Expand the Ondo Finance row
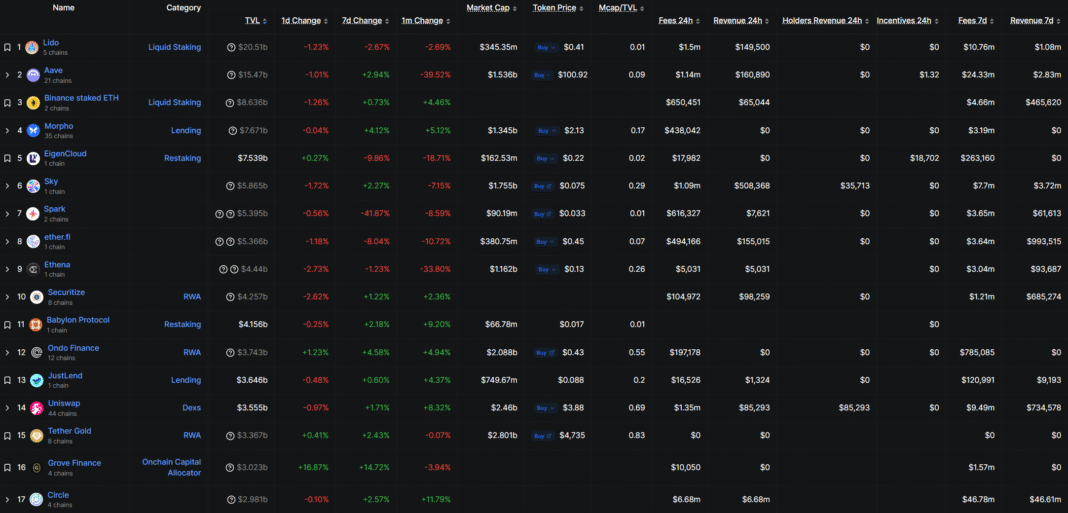The image size is (1068, 513). pos(7,352)
